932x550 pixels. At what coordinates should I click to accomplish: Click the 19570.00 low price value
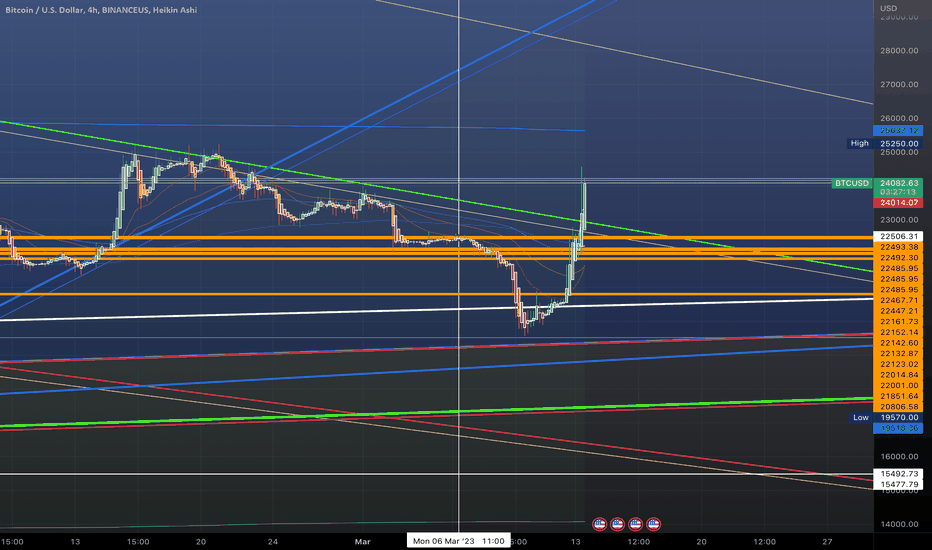tap(898, 417)
